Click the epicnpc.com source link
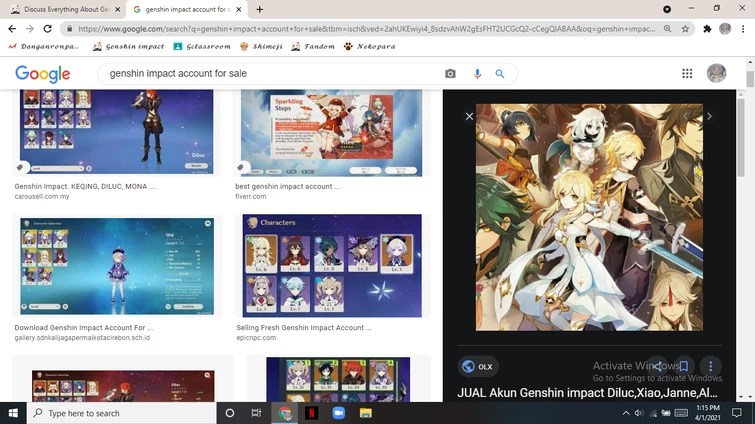Image resolution: width=755 pixels, height=424 pixels. [x=256, y=338]
